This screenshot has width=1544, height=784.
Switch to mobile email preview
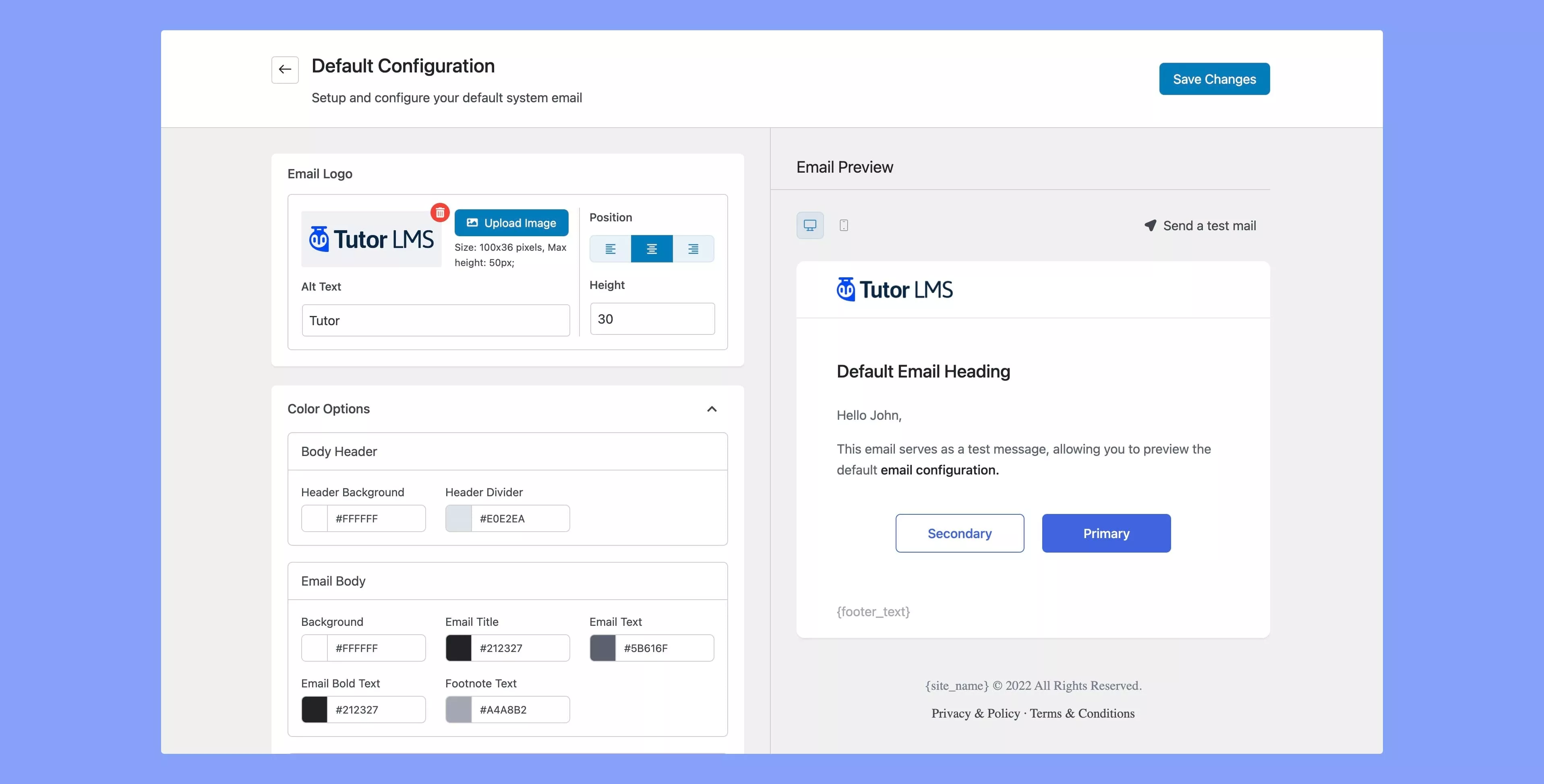tap(843, 225)
